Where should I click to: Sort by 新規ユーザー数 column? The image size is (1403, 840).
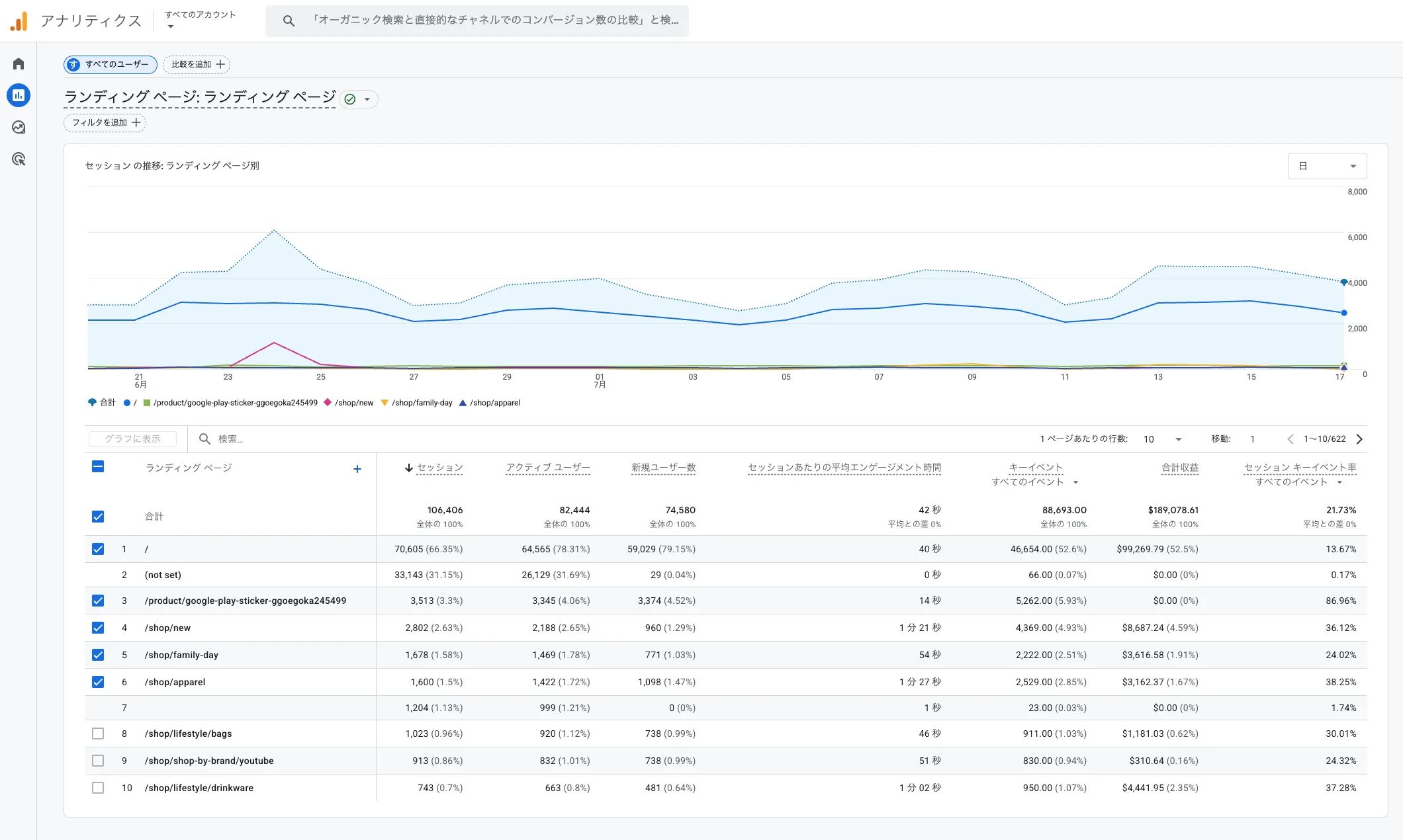(x=663, y=468)
